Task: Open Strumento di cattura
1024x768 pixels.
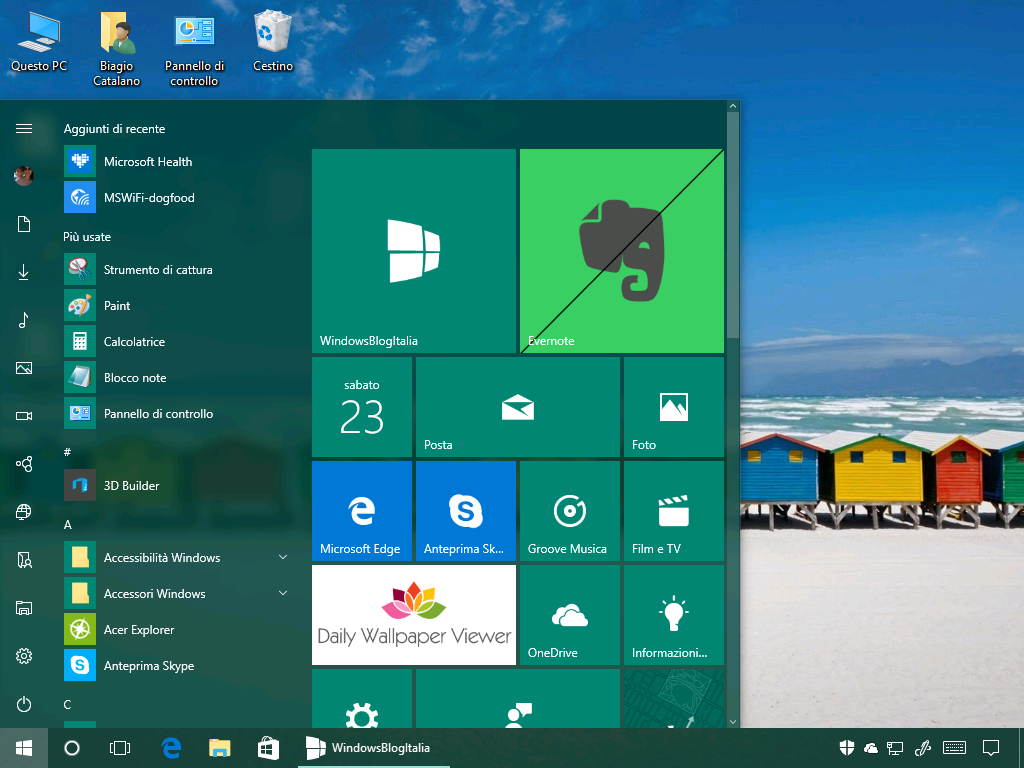Action: coord(176,270)
